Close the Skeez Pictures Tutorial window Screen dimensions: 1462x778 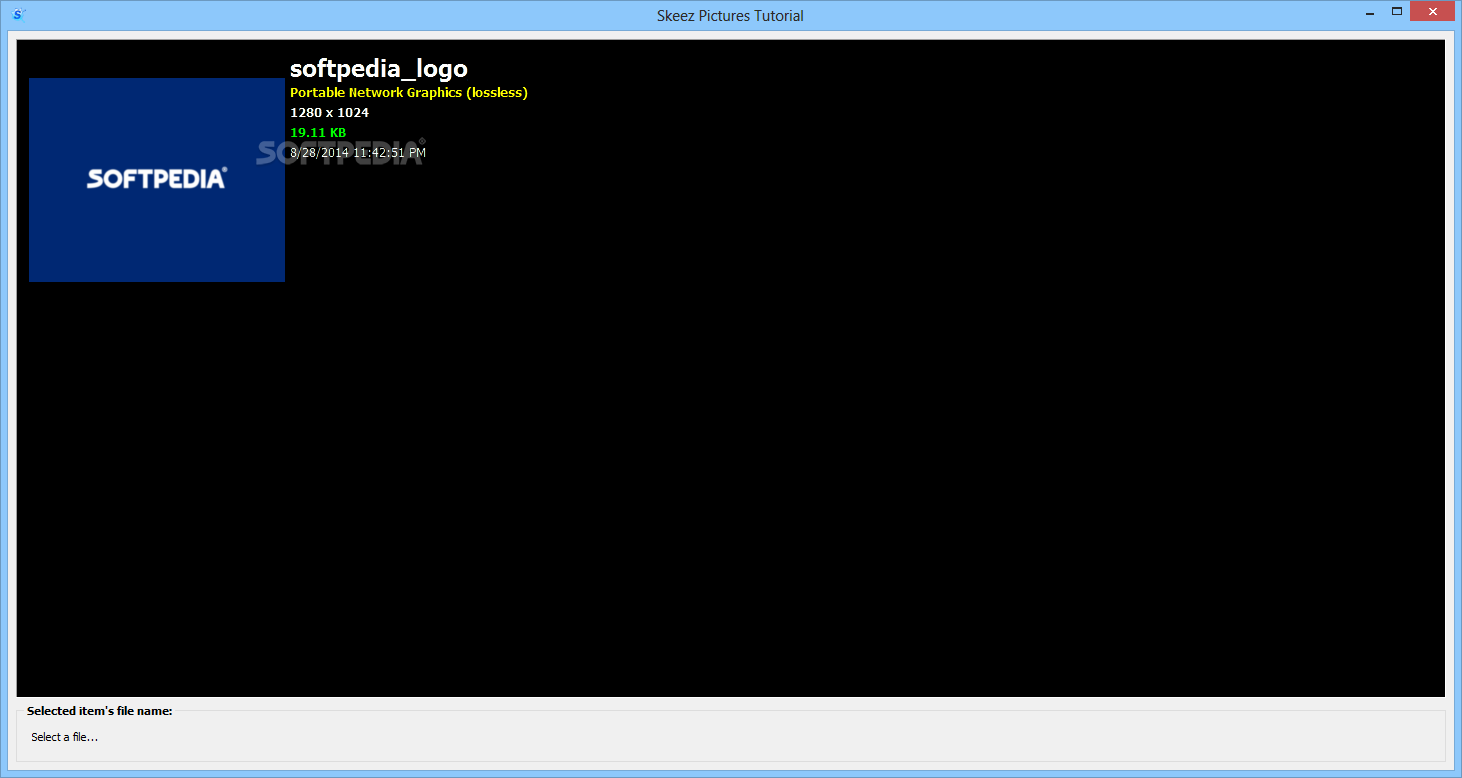pyautogui.click(x=1433, y=11)
